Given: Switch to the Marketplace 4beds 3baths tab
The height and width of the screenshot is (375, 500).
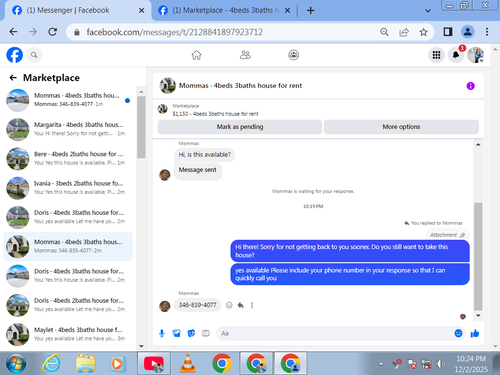Looking at the screenshot, I should [220, 10].
